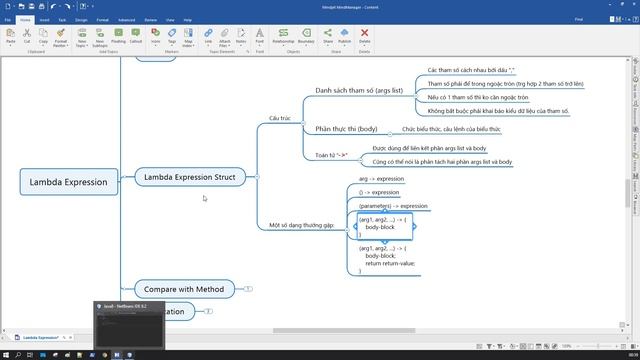Collapse the Cấu trúc branch

[x=303, y=123]
